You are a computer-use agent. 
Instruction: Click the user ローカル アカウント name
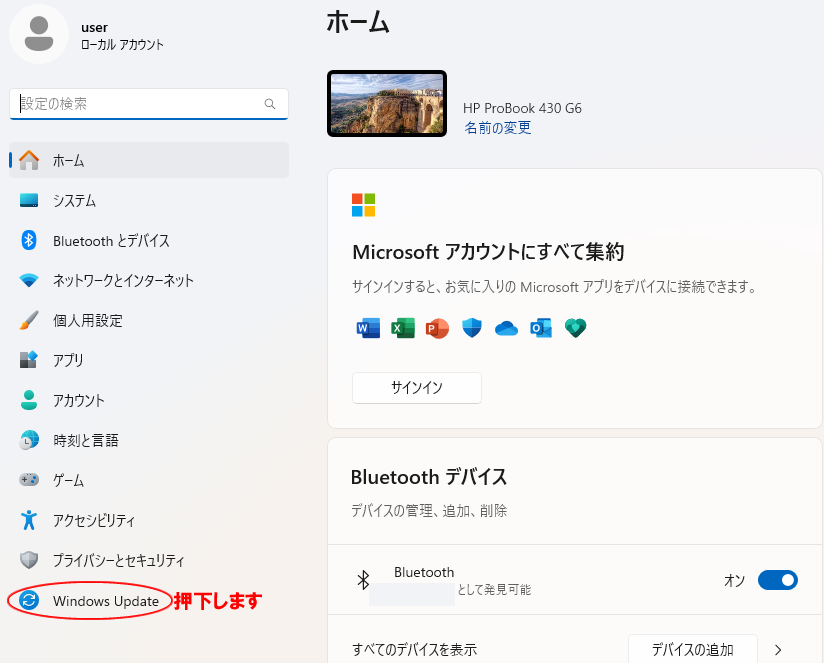tap(122, 36)
